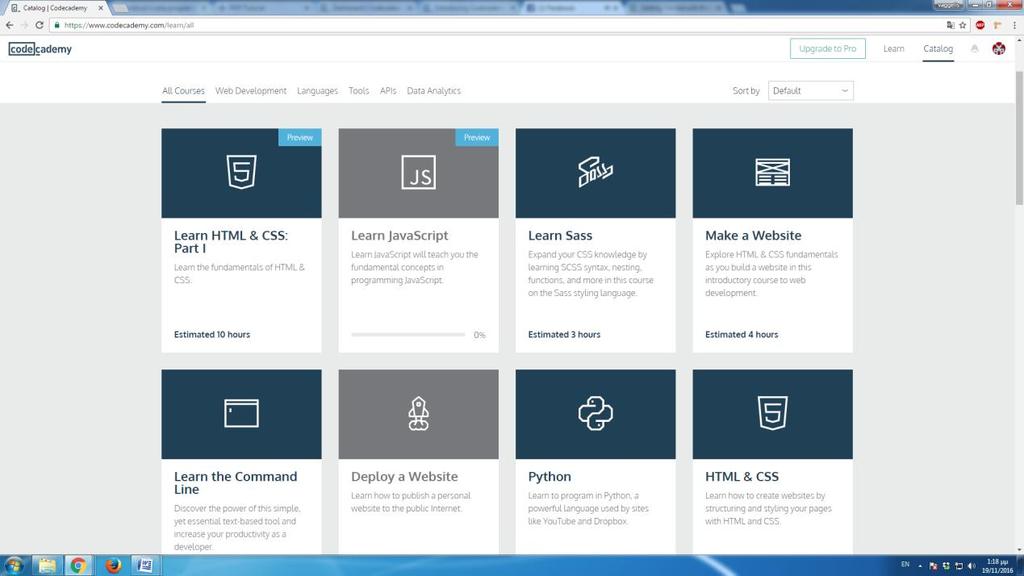Select Languages filter tab

coord(317,91)
